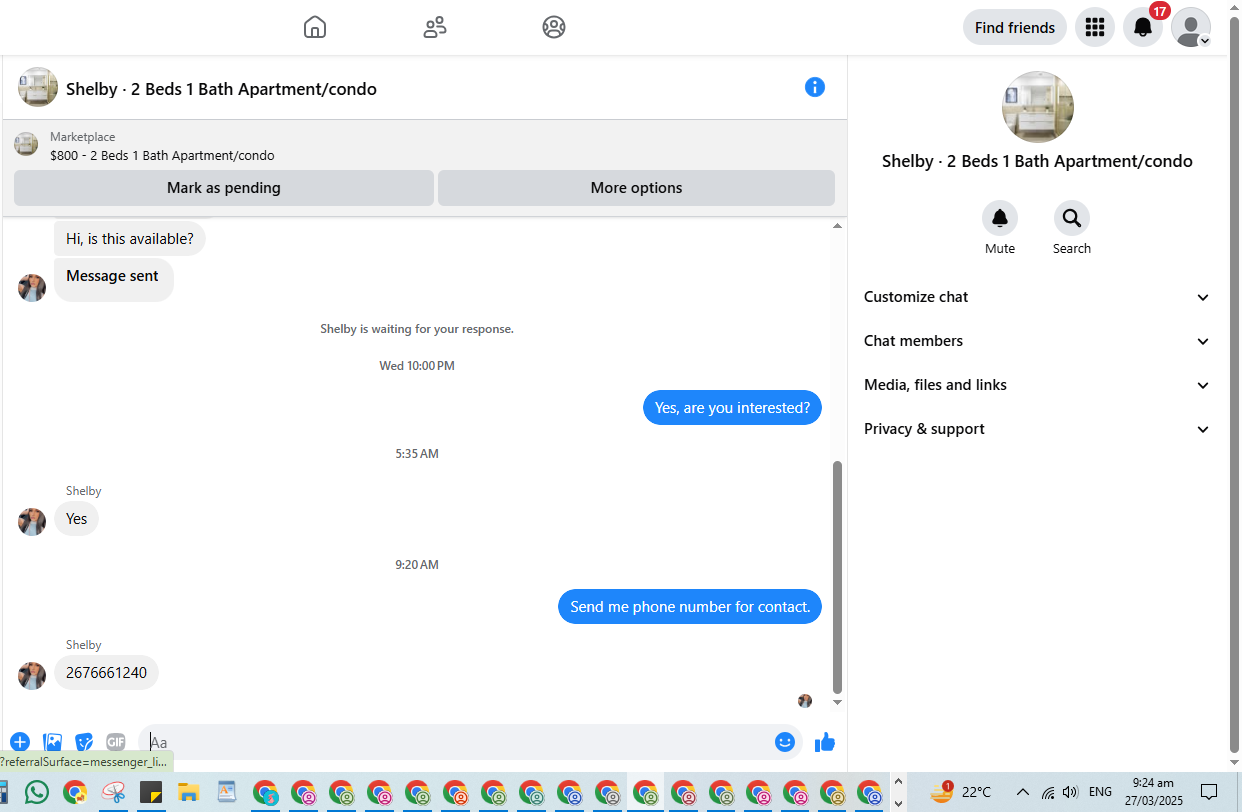1242x812 pixels.
Task: Open more actions plus icon in composer
Action: (x=20, y=742)
